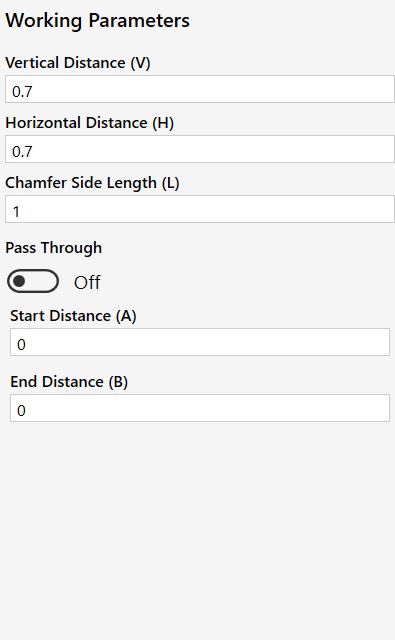This screenshot has height=640, width=395.
Task: Select the End Distance (B) input box
Action: 200,408
